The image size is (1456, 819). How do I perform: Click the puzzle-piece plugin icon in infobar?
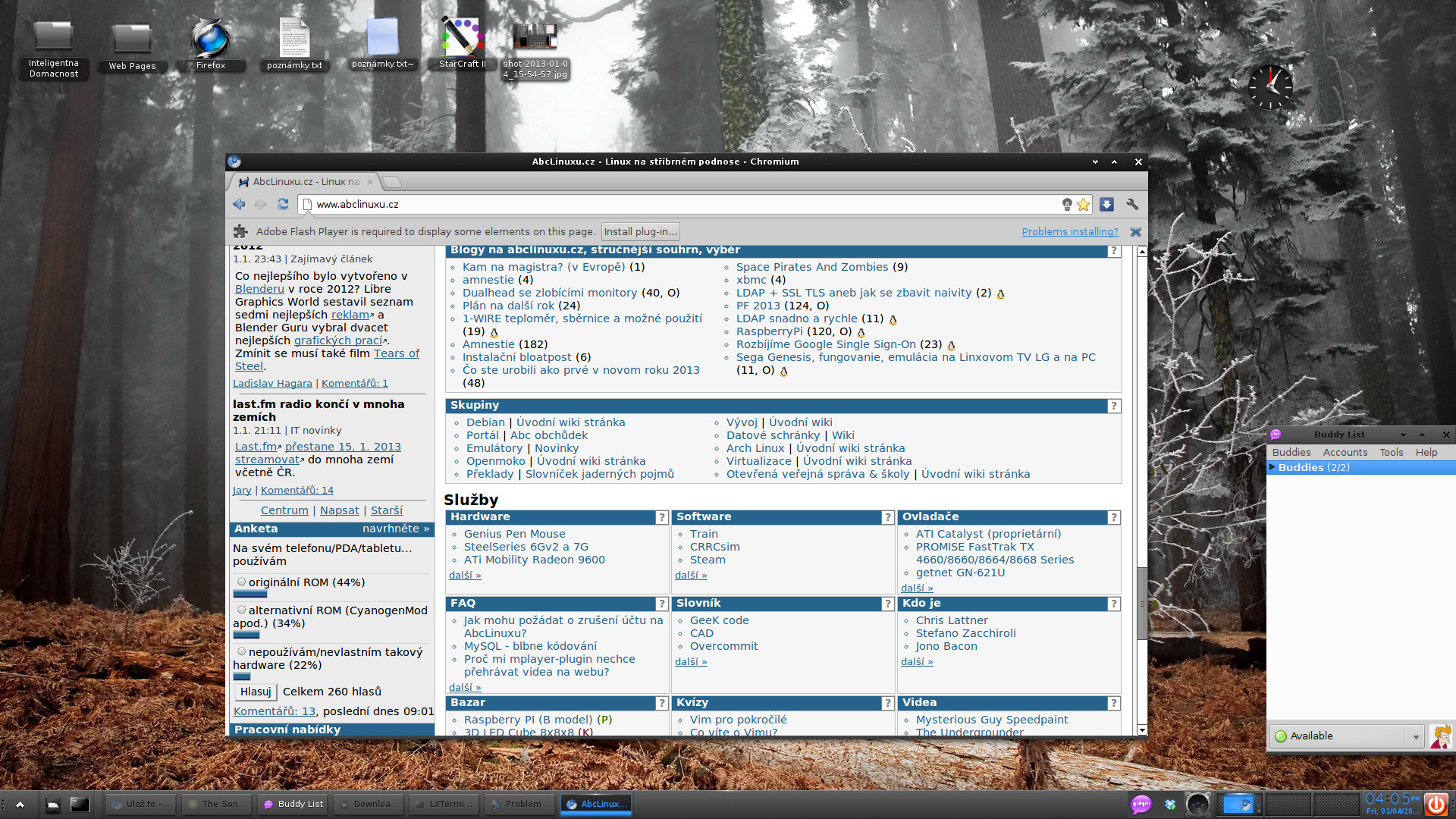[240, 231]
